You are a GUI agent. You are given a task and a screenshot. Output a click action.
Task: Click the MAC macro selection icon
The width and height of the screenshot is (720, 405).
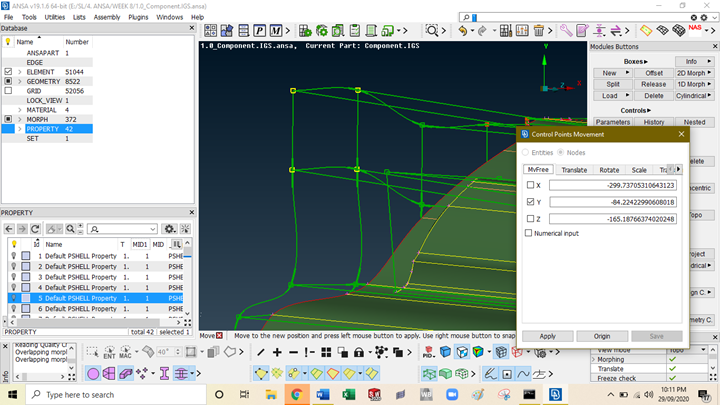[x=125, y=352]
